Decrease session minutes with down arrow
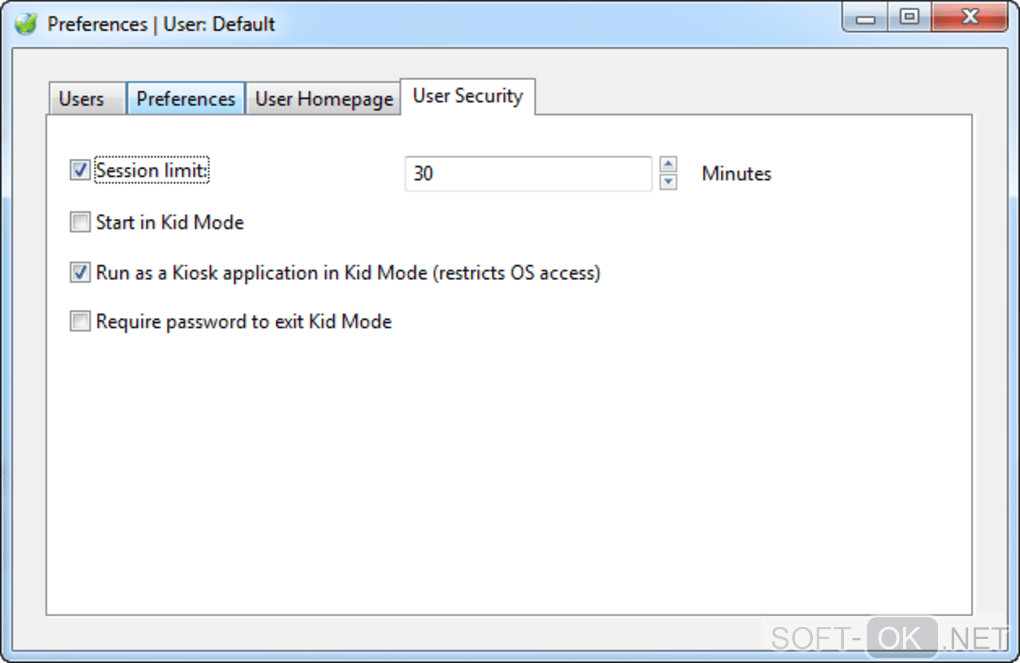The height and width of the screenshot is (663, 1020). (669, 182)
